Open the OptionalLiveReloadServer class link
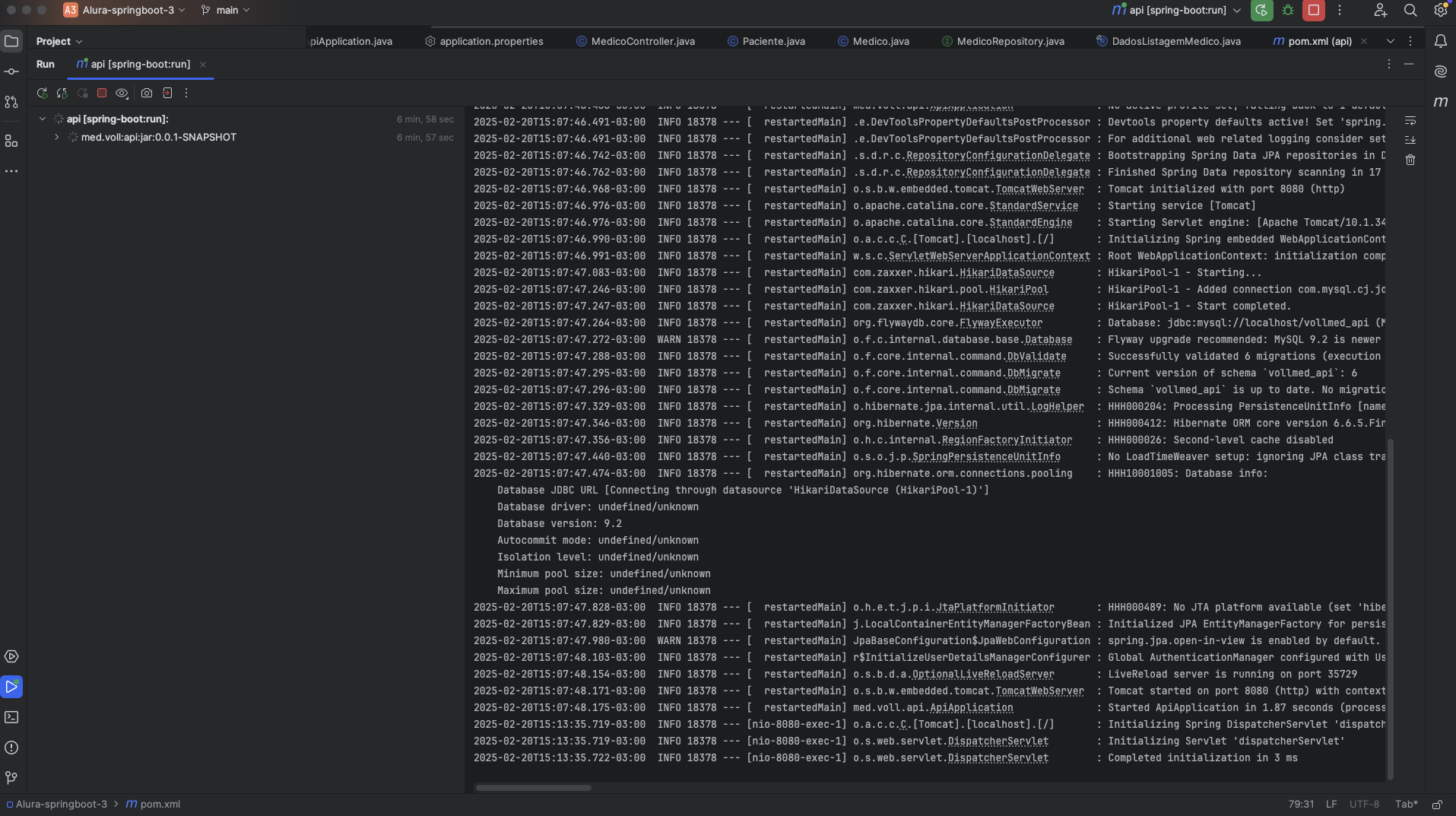The image size is (1456, 816). [x=983, y=674]
